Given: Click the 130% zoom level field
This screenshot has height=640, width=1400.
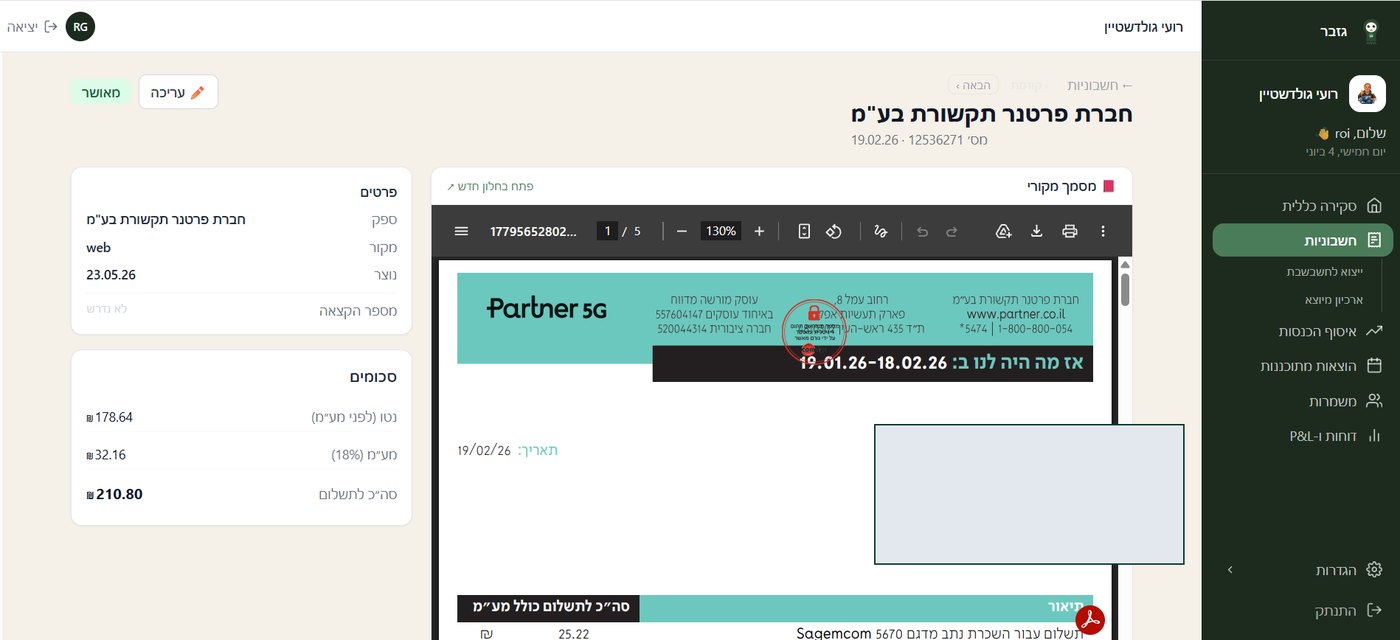Looking at the screenshot, I should point(721,231).
